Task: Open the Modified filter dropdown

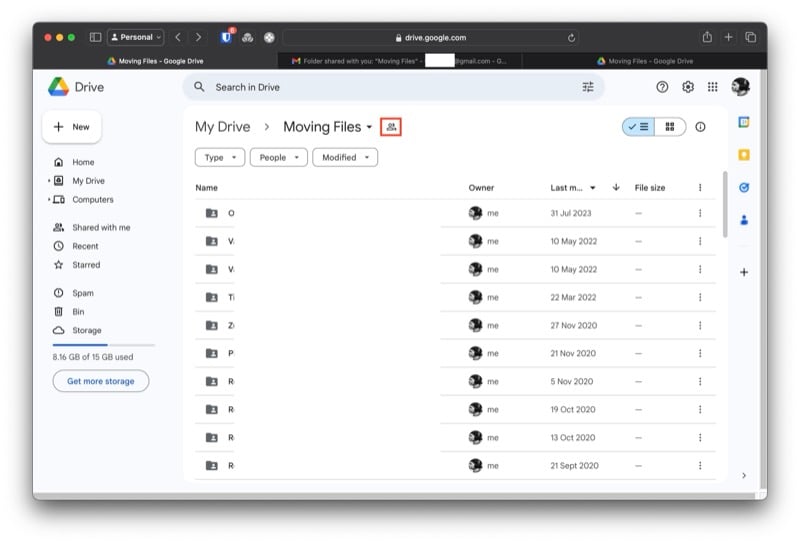Action: (x=345, y=158)
